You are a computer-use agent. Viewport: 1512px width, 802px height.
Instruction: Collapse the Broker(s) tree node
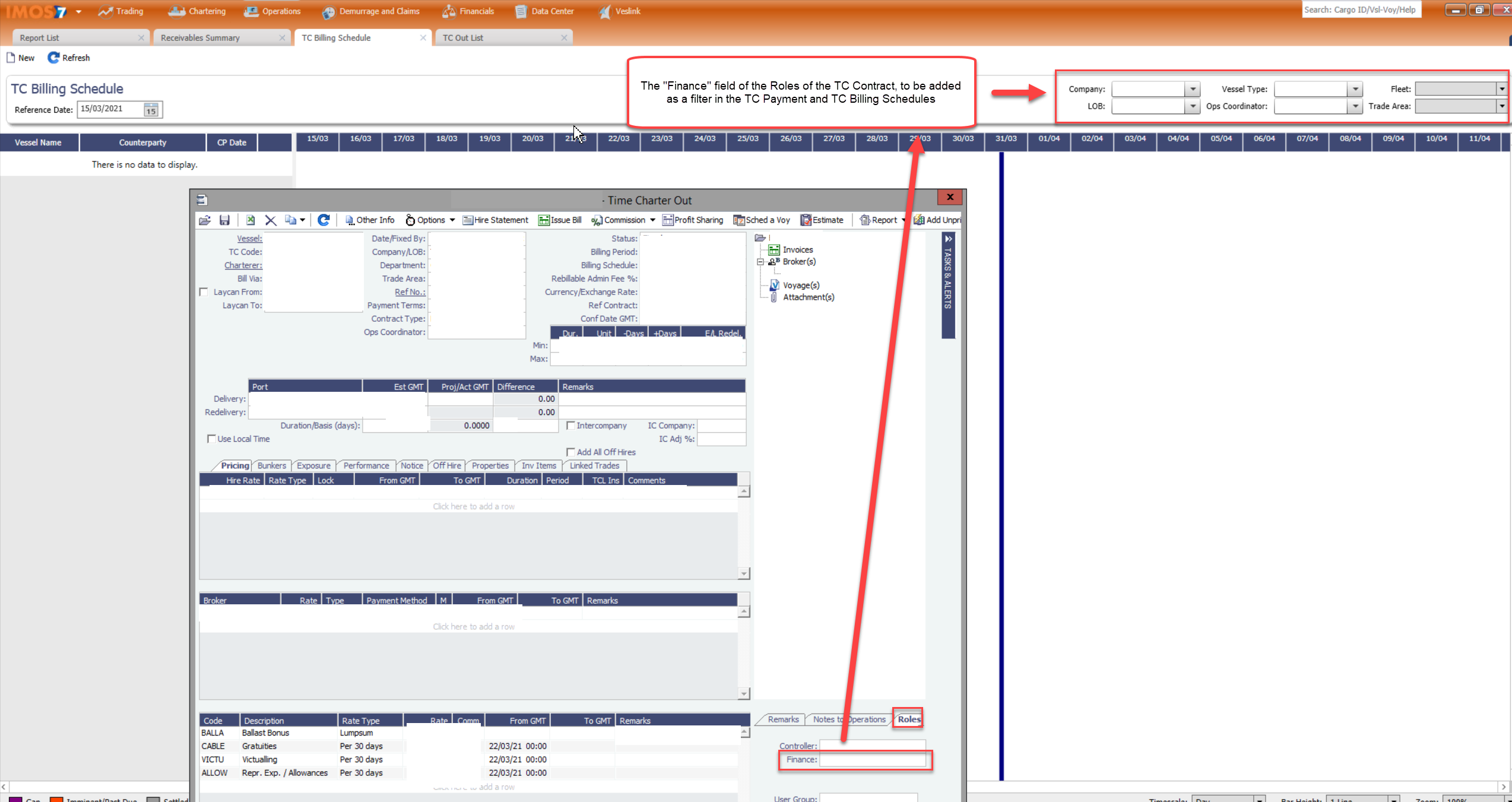pyautogui.click(x=760, y=261)
